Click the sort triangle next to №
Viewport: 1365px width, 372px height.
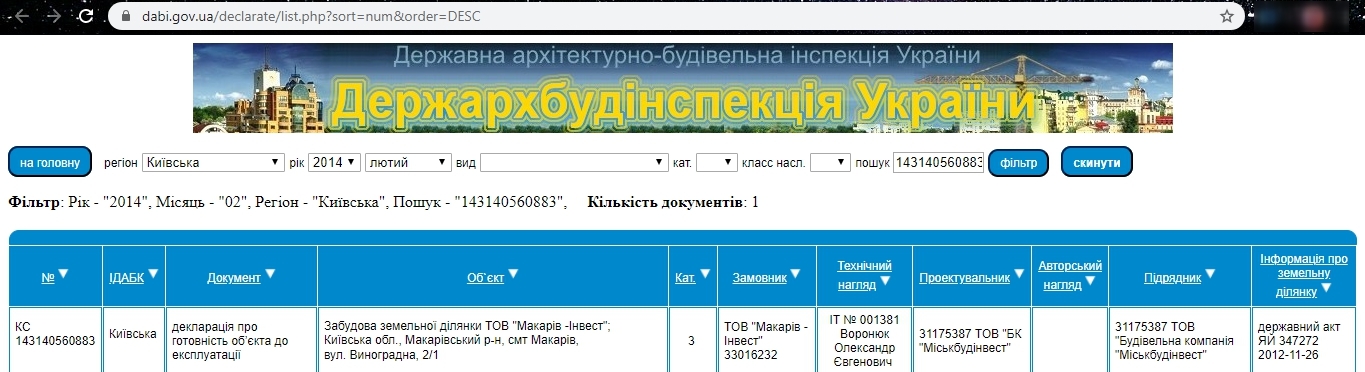click(x=64, y=274)
